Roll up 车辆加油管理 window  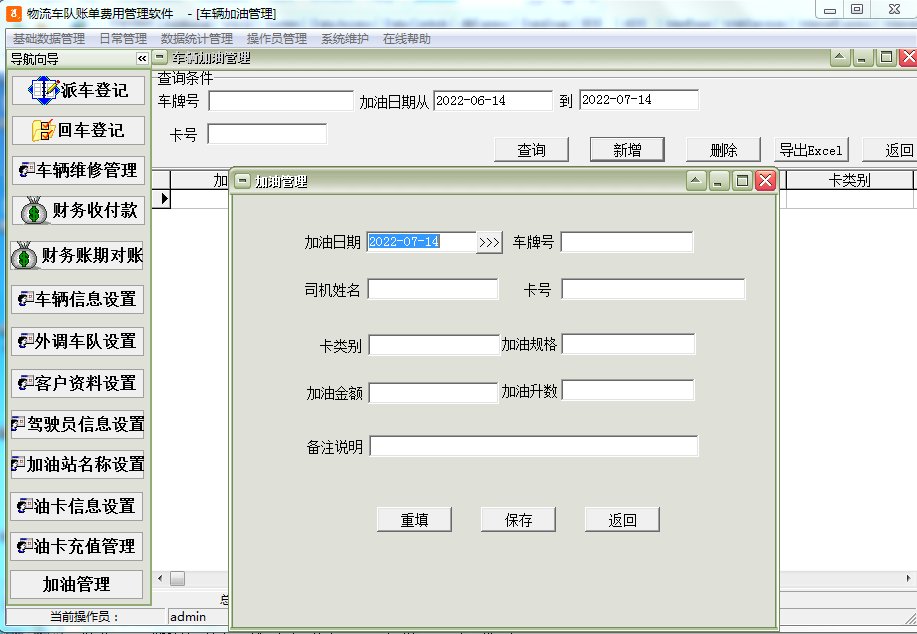pyautogui.click(x=840, y=57)
